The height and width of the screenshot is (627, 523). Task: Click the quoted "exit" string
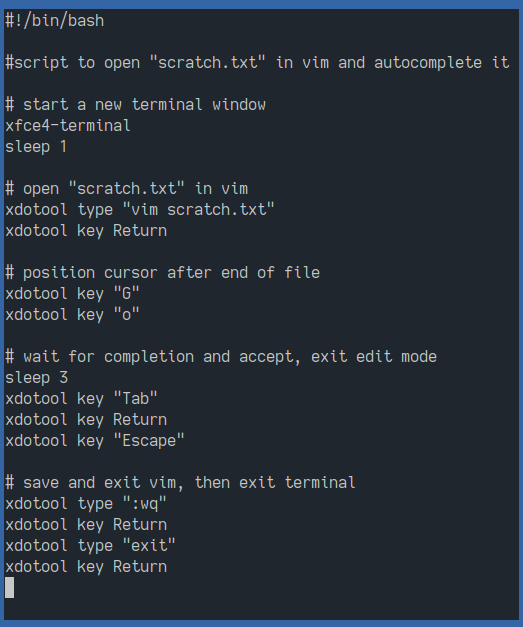pos(149,545)
